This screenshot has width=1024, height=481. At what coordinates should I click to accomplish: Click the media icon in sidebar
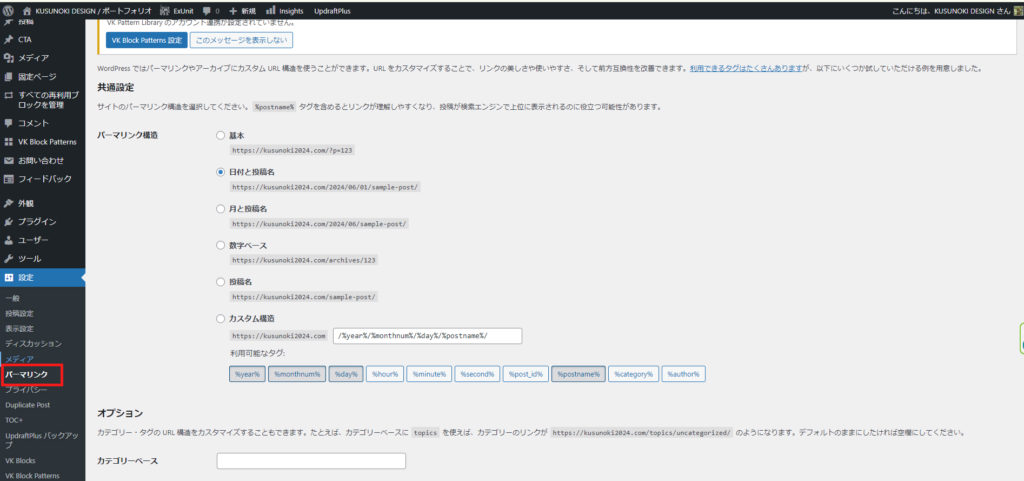tap(9, 58)
